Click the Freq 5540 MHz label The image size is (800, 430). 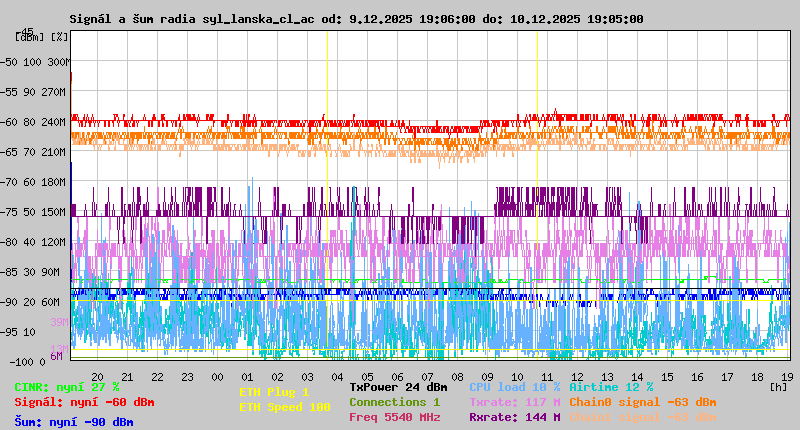tap(394, 417)
